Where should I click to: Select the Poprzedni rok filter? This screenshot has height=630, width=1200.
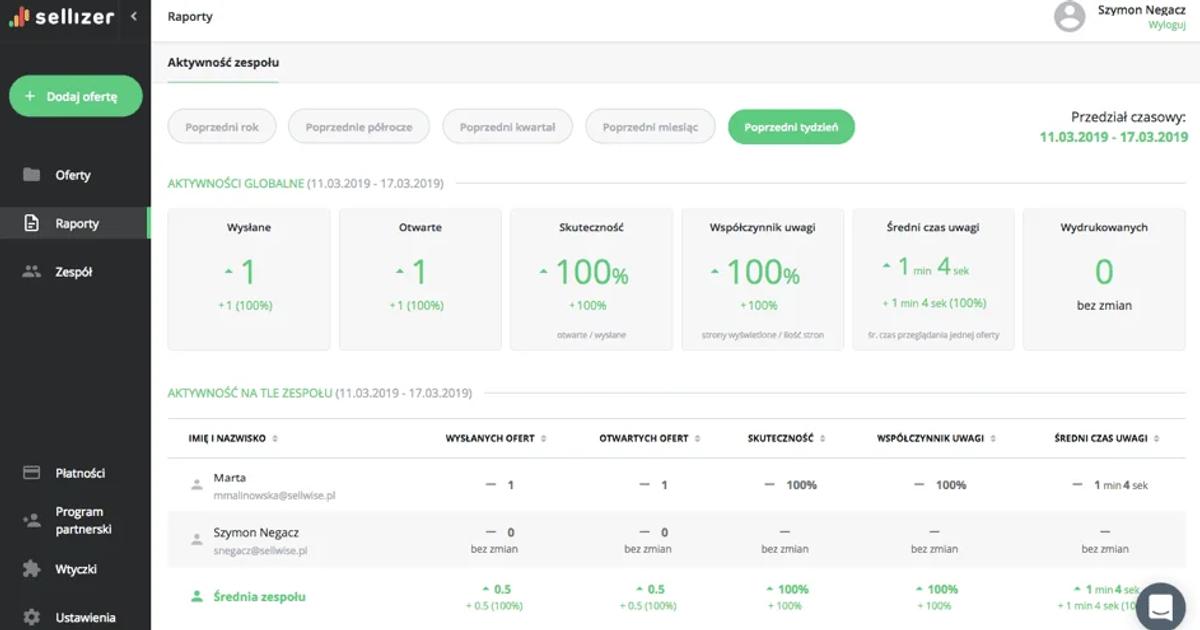click(x=222, y=127)
